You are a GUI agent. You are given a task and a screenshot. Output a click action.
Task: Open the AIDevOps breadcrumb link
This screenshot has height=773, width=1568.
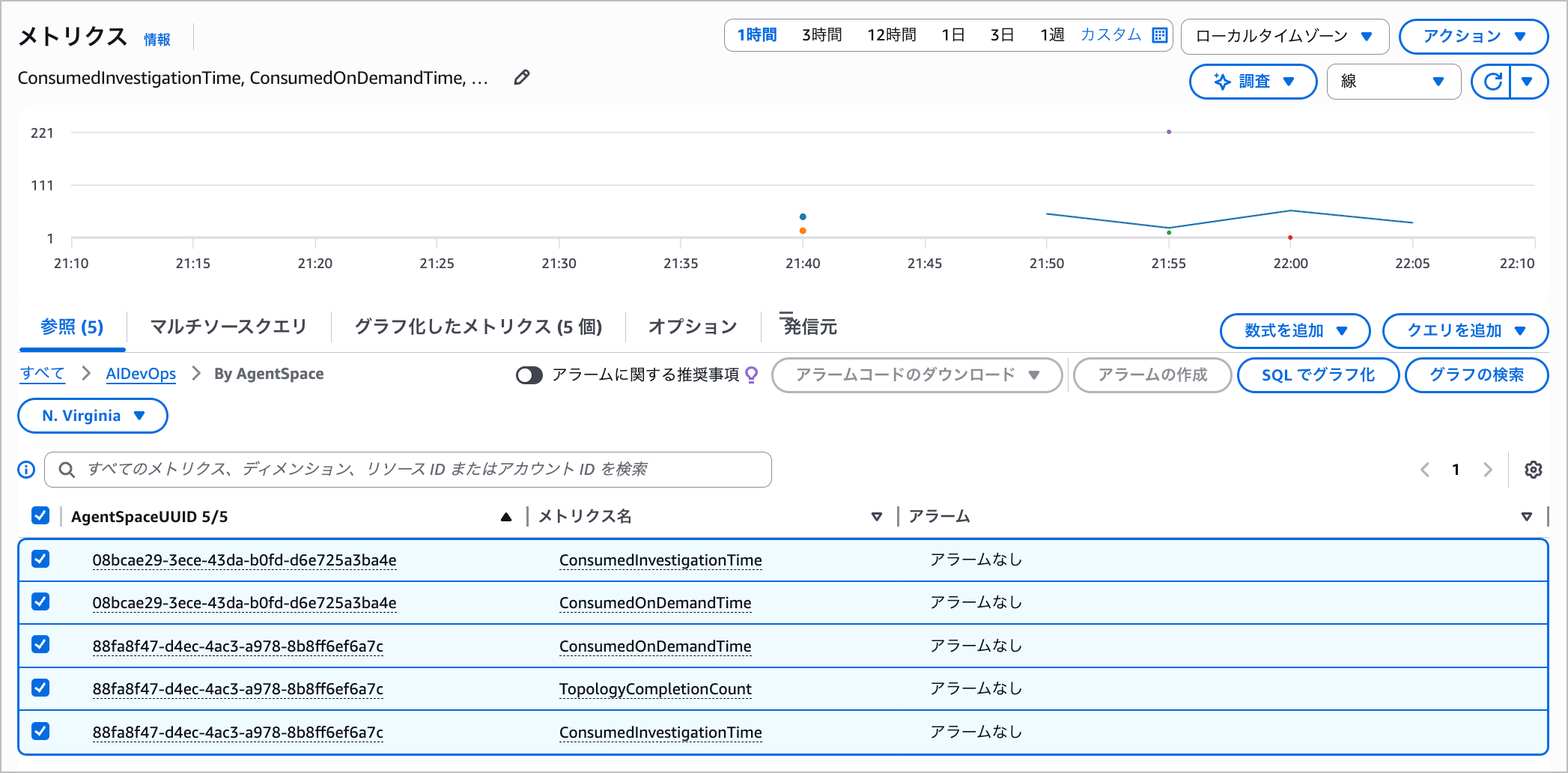pos(140,374)
